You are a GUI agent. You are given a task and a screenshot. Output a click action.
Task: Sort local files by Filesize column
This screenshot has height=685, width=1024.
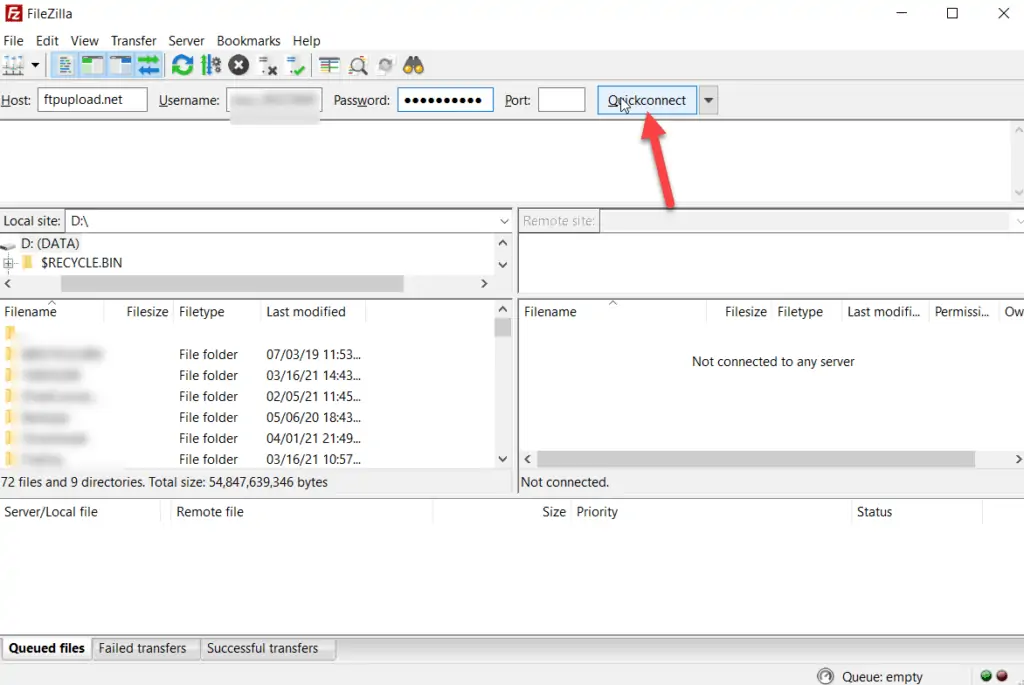[138, 311]
